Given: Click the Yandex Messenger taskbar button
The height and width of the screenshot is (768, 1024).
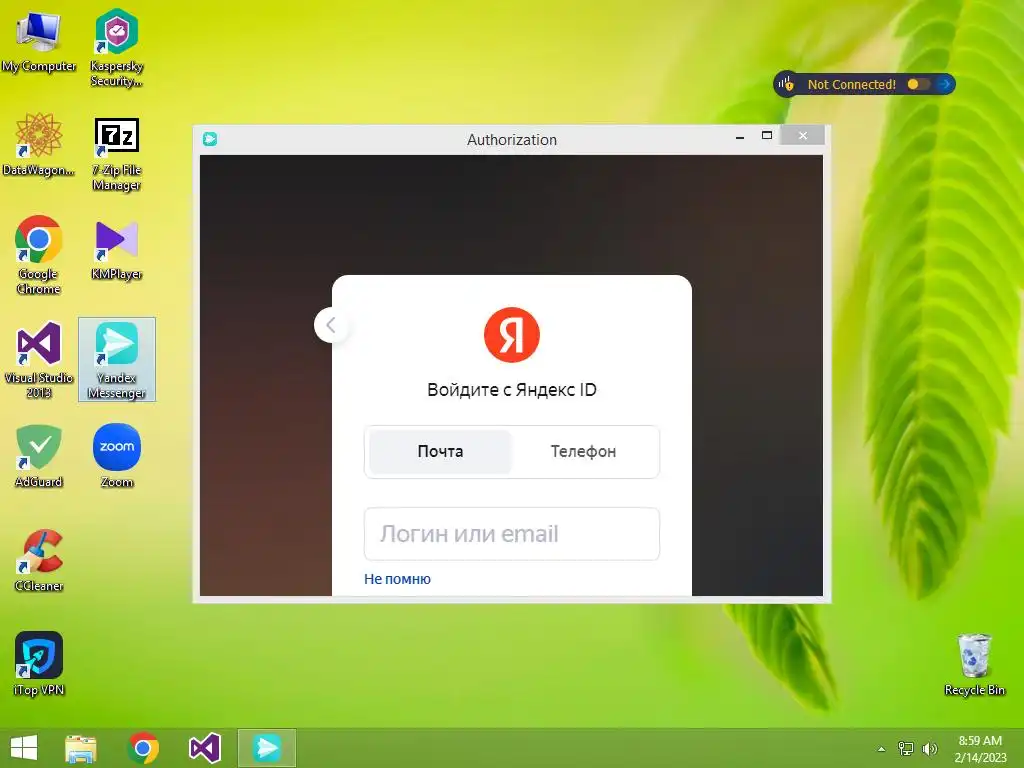Looking at the screenshot, I should coord(266,748).
